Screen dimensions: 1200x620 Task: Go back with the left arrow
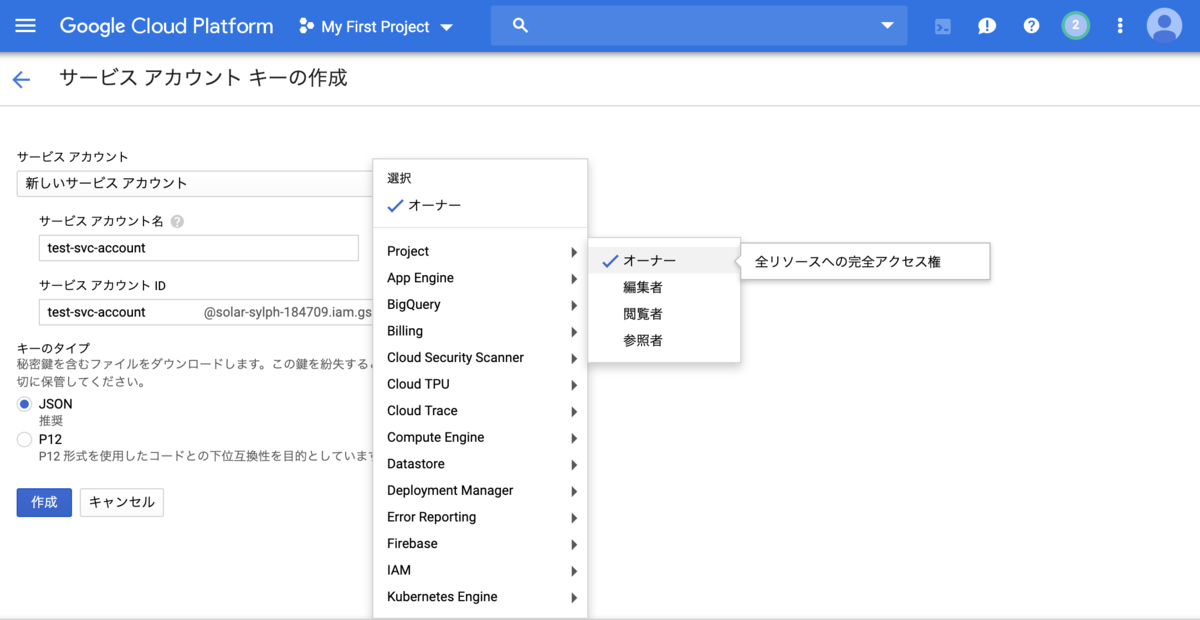point(21,80)
